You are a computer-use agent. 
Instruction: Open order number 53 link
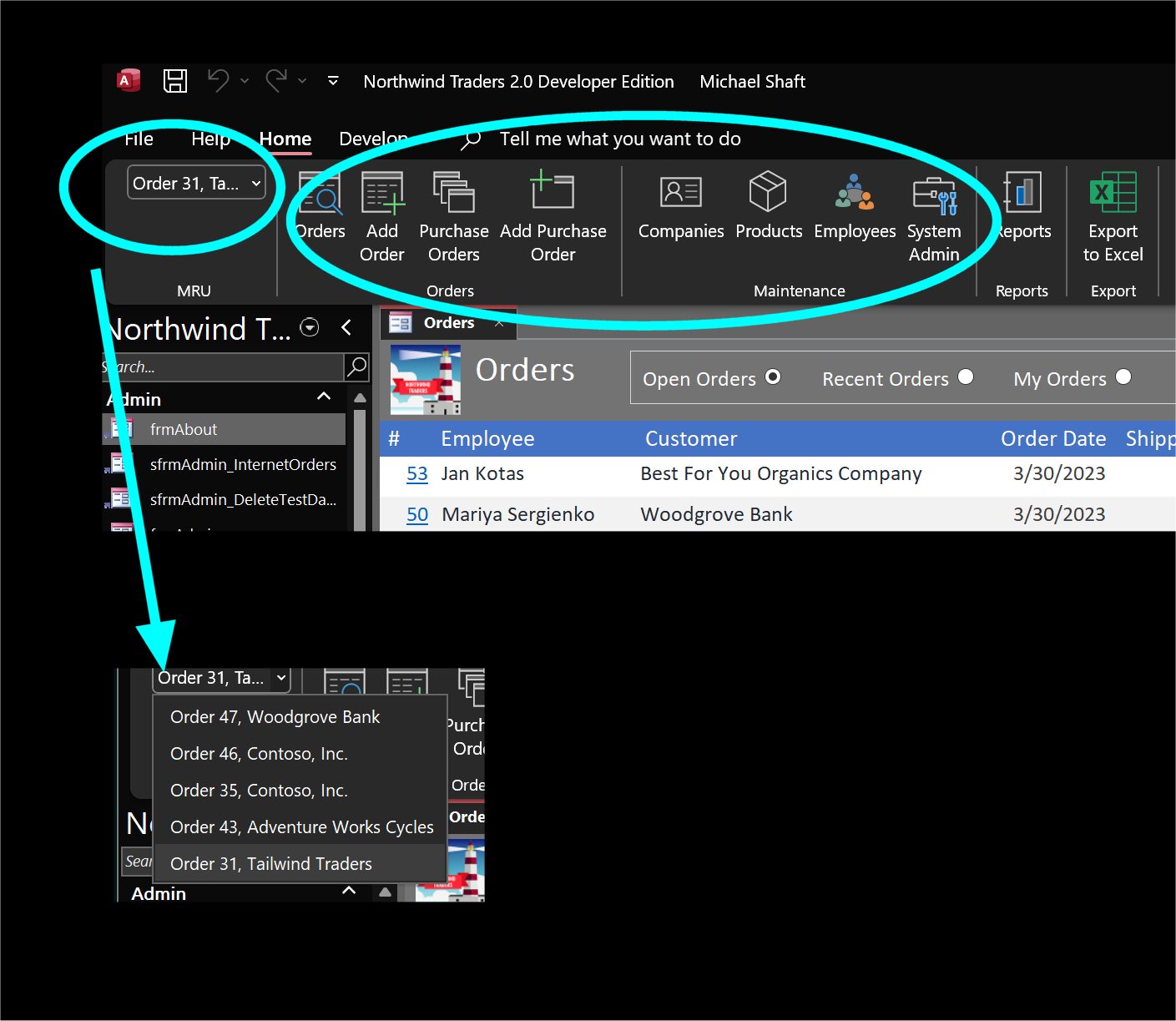tap(416, 474)
